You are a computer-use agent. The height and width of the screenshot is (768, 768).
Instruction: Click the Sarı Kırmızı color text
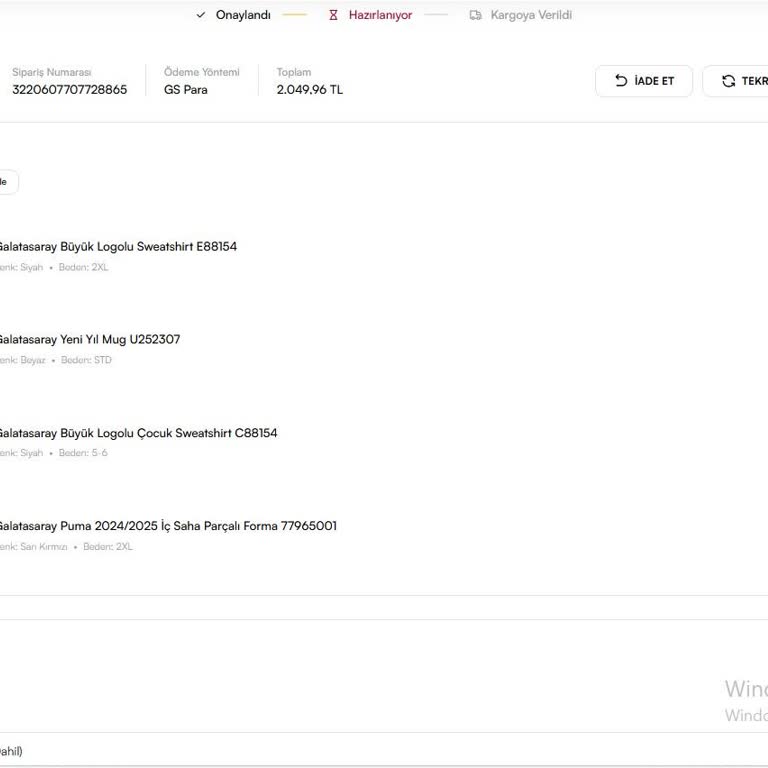pos(44,547)
